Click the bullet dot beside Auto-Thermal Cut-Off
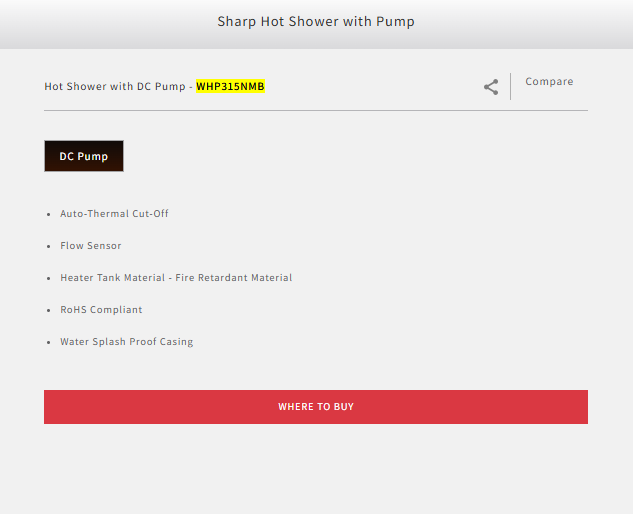633x514 pixels. pyautogui.click(x=48, y=215)
